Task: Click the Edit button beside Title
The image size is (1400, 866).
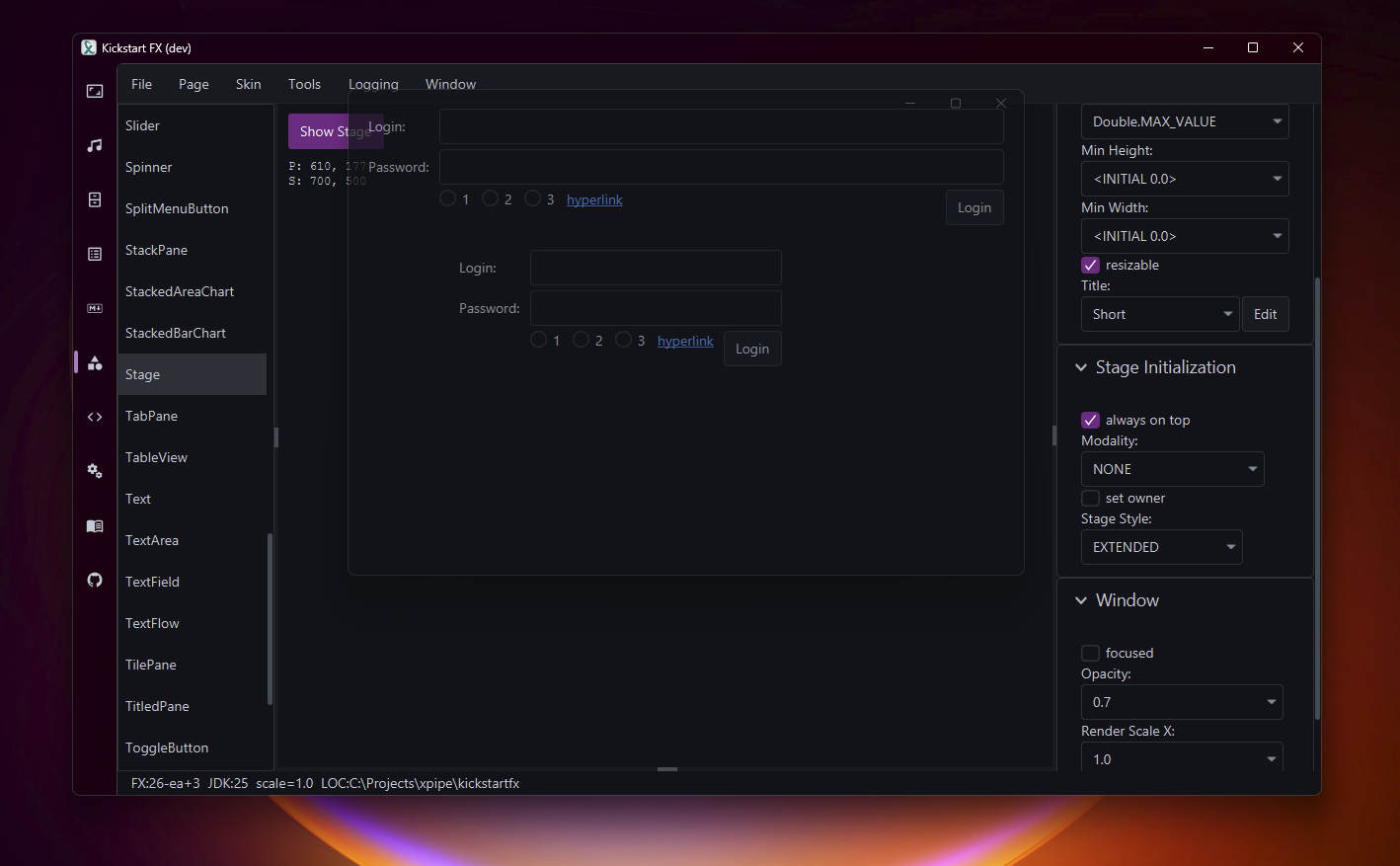Action: (1265, 315)
